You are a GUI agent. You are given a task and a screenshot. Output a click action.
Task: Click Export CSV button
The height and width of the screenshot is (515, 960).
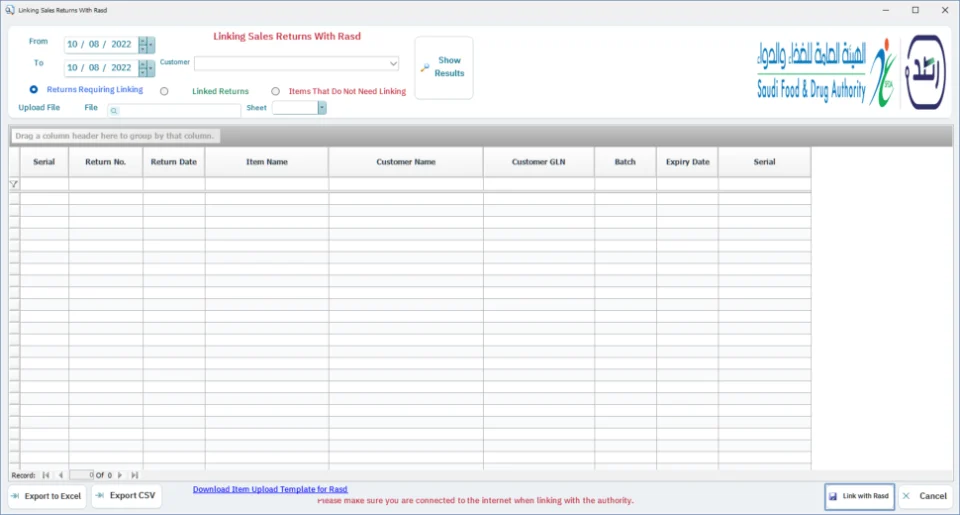(127, 495)
